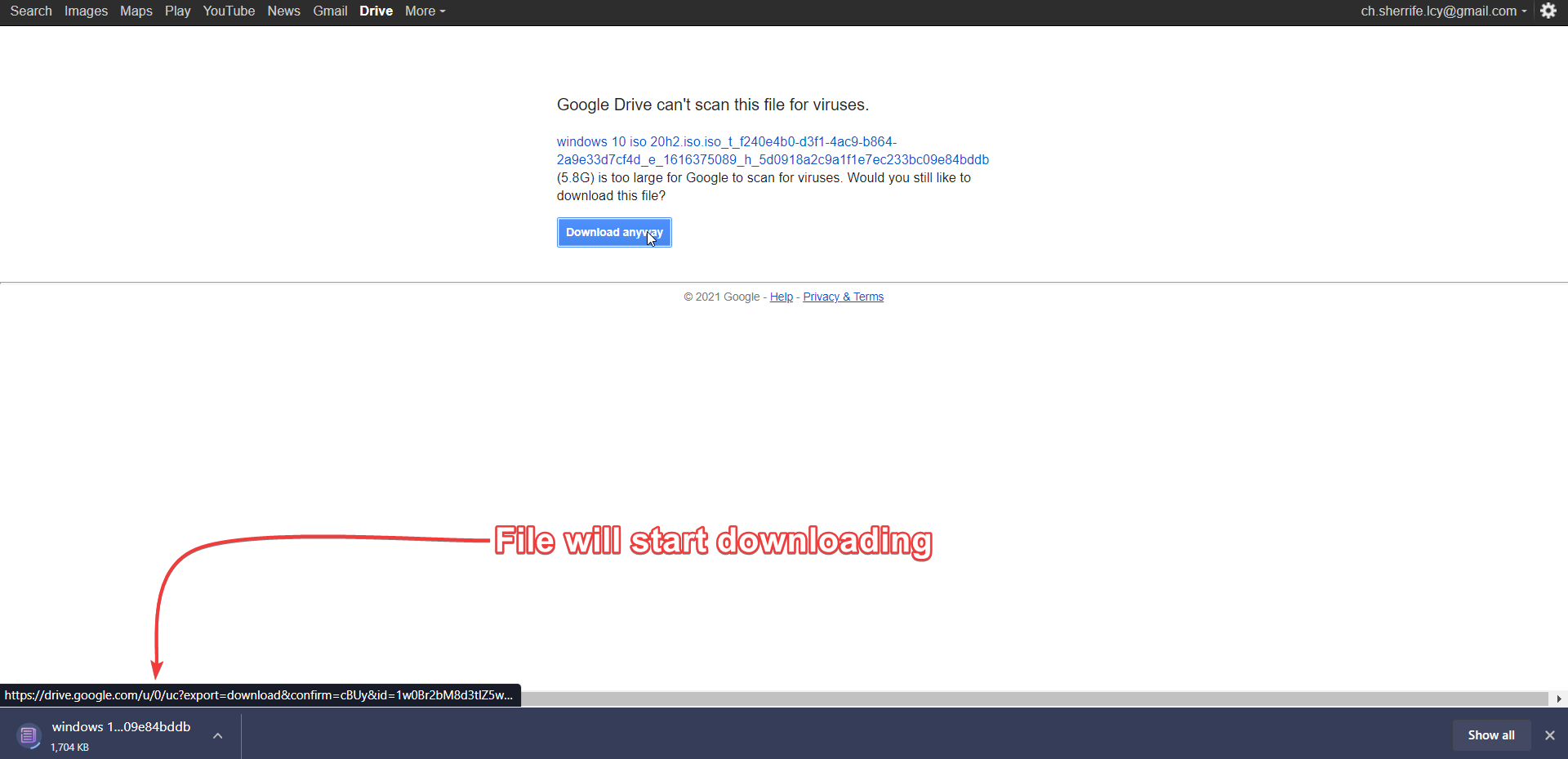This screenshot has height=759, width=1568.
Task: Expand the download item options chevron
Action: (218, 736)
